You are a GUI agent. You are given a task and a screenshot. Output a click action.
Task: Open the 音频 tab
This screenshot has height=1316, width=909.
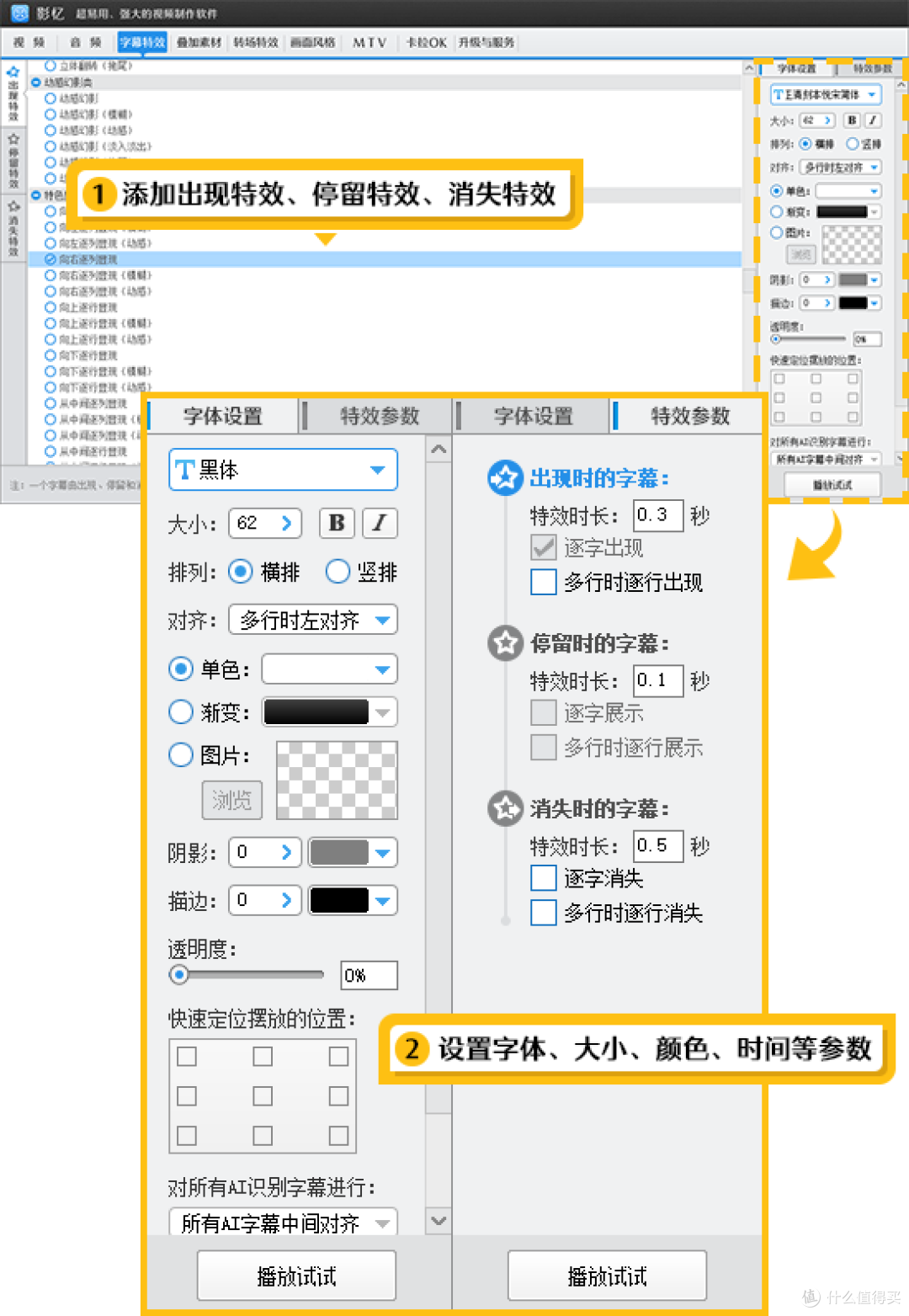click(x=85, y=42)
